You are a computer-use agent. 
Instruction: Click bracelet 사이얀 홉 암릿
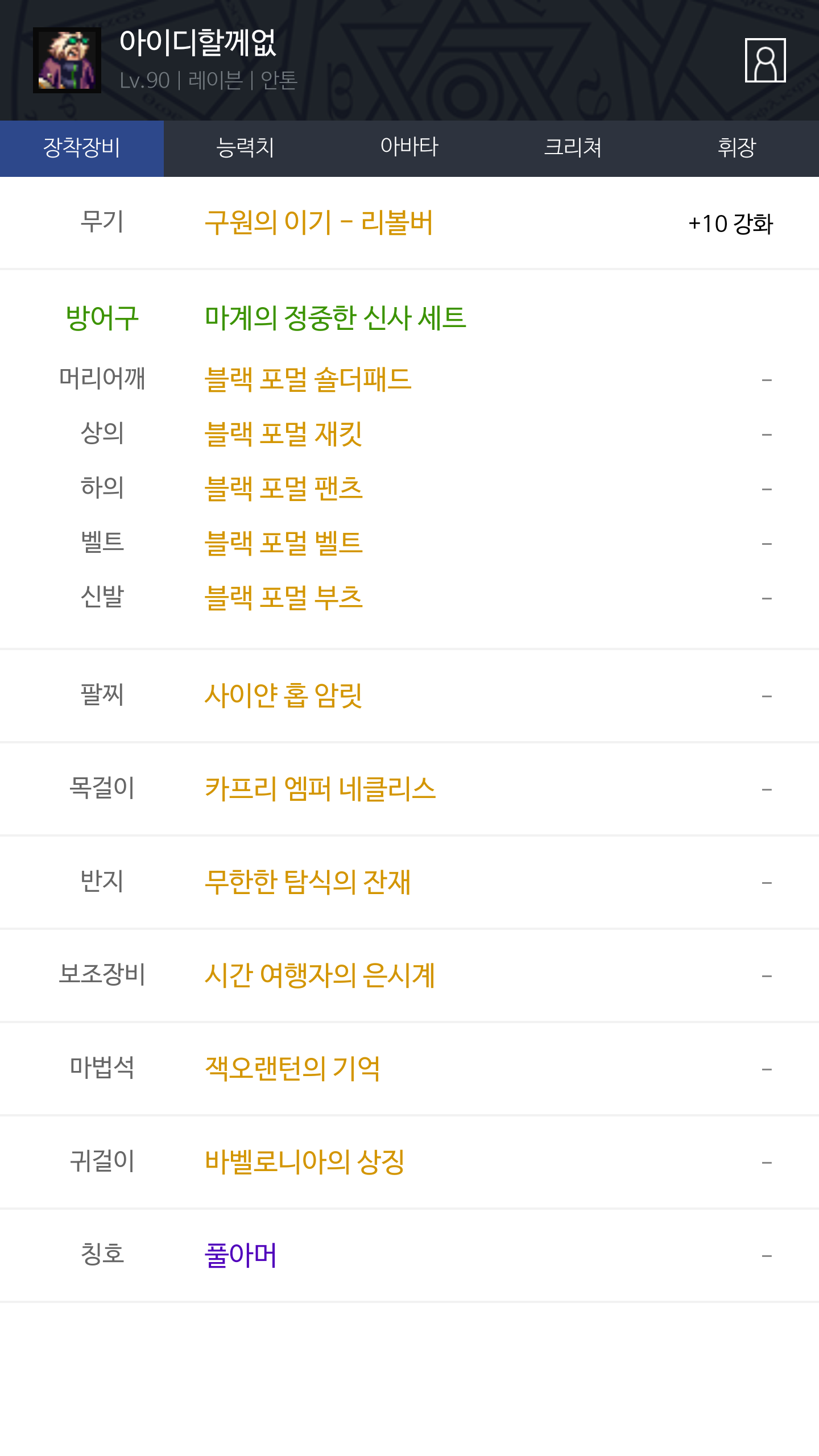pyautogui.click(x=283, y=696)
